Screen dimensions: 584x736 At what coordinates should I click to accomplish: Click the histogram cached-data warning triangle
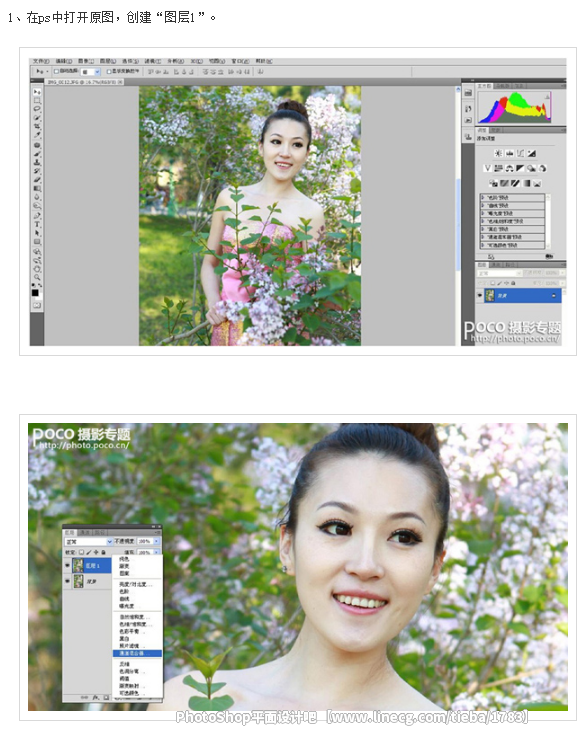tap(547, 97)
